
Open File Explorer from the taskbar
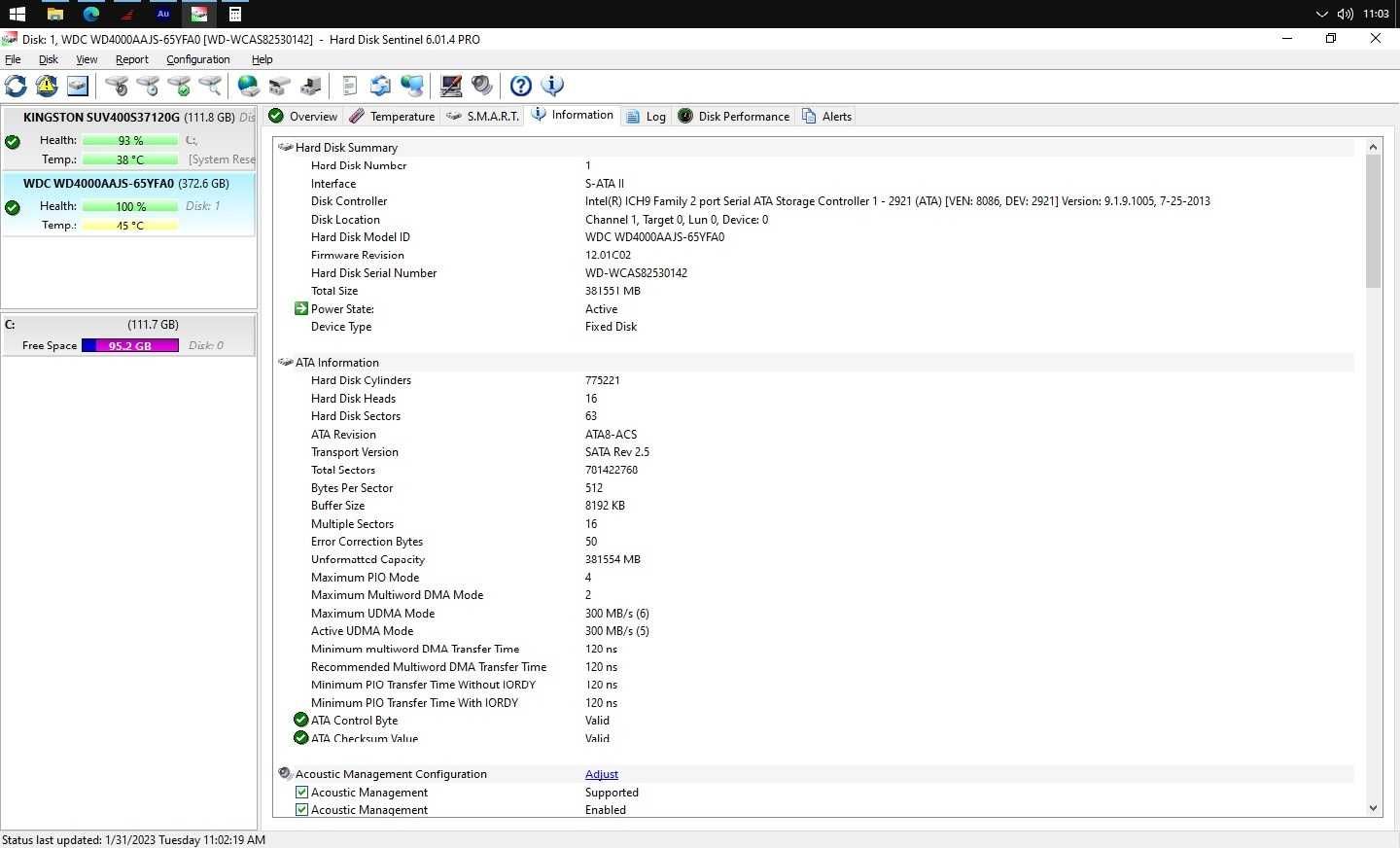(55, 14)
